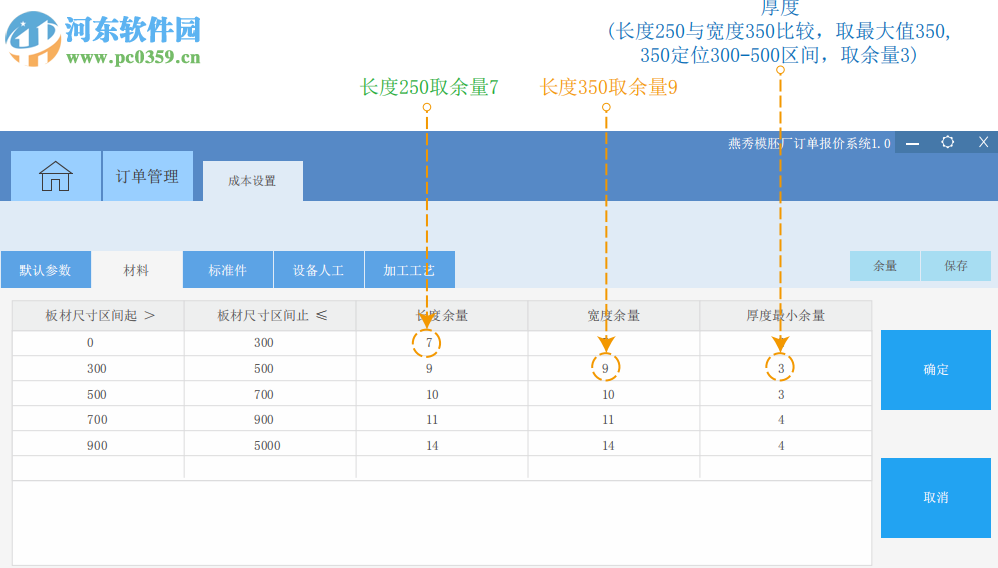Select start value 300 in second row

click(x=99, y=368)
